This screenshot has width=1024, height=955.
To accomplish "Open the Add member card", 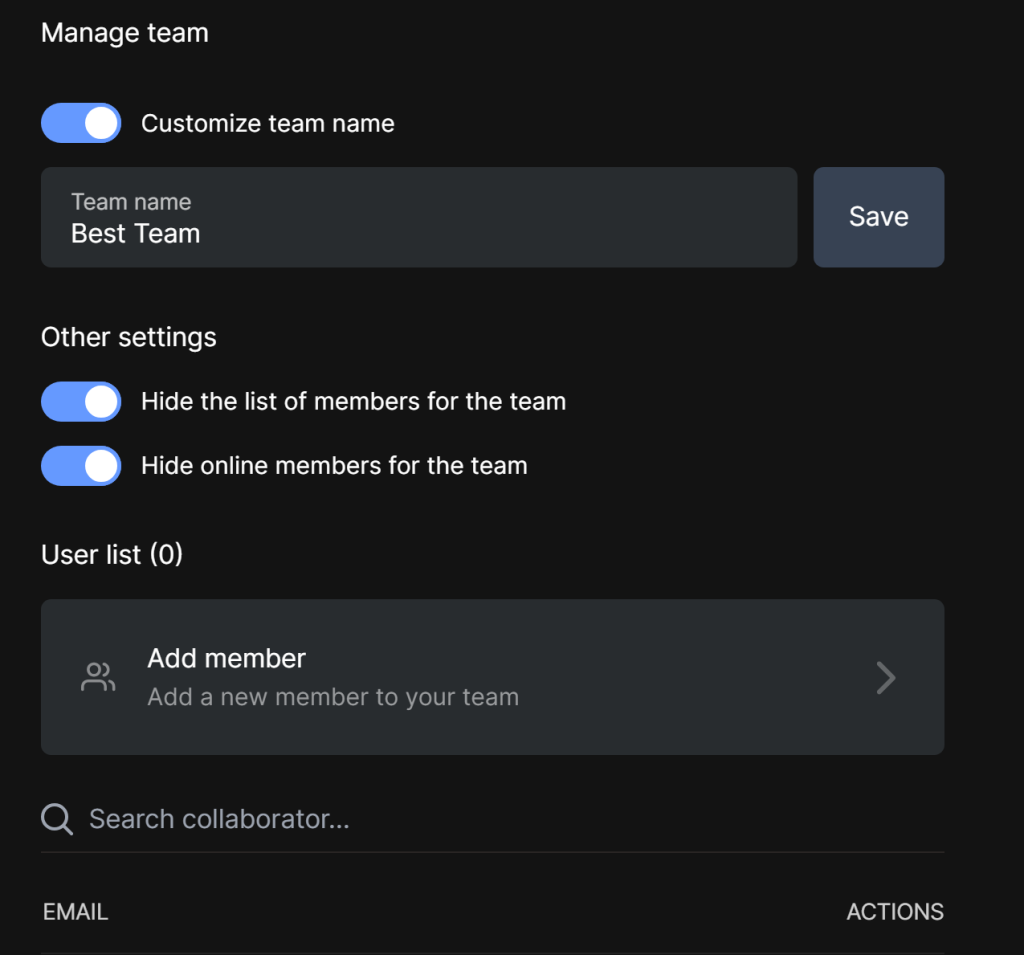I will [x=492, y=677].
